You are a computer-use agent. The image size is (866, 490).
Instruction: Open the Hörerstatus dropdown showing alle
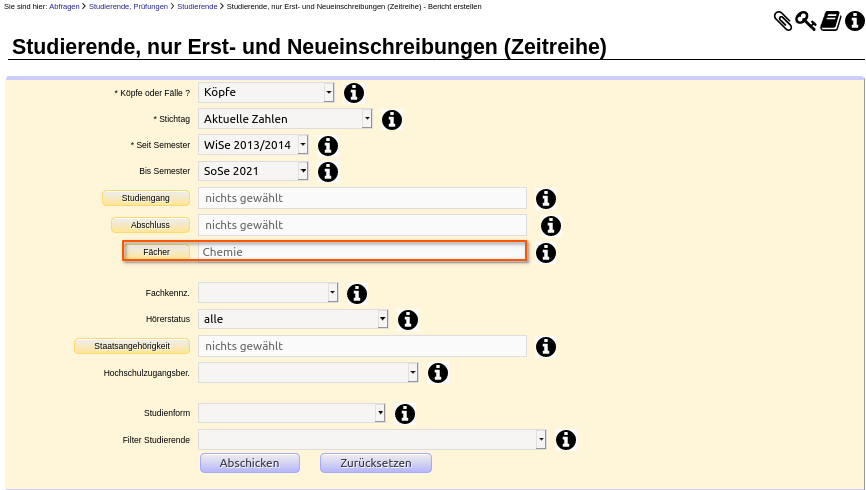point(293,319)
